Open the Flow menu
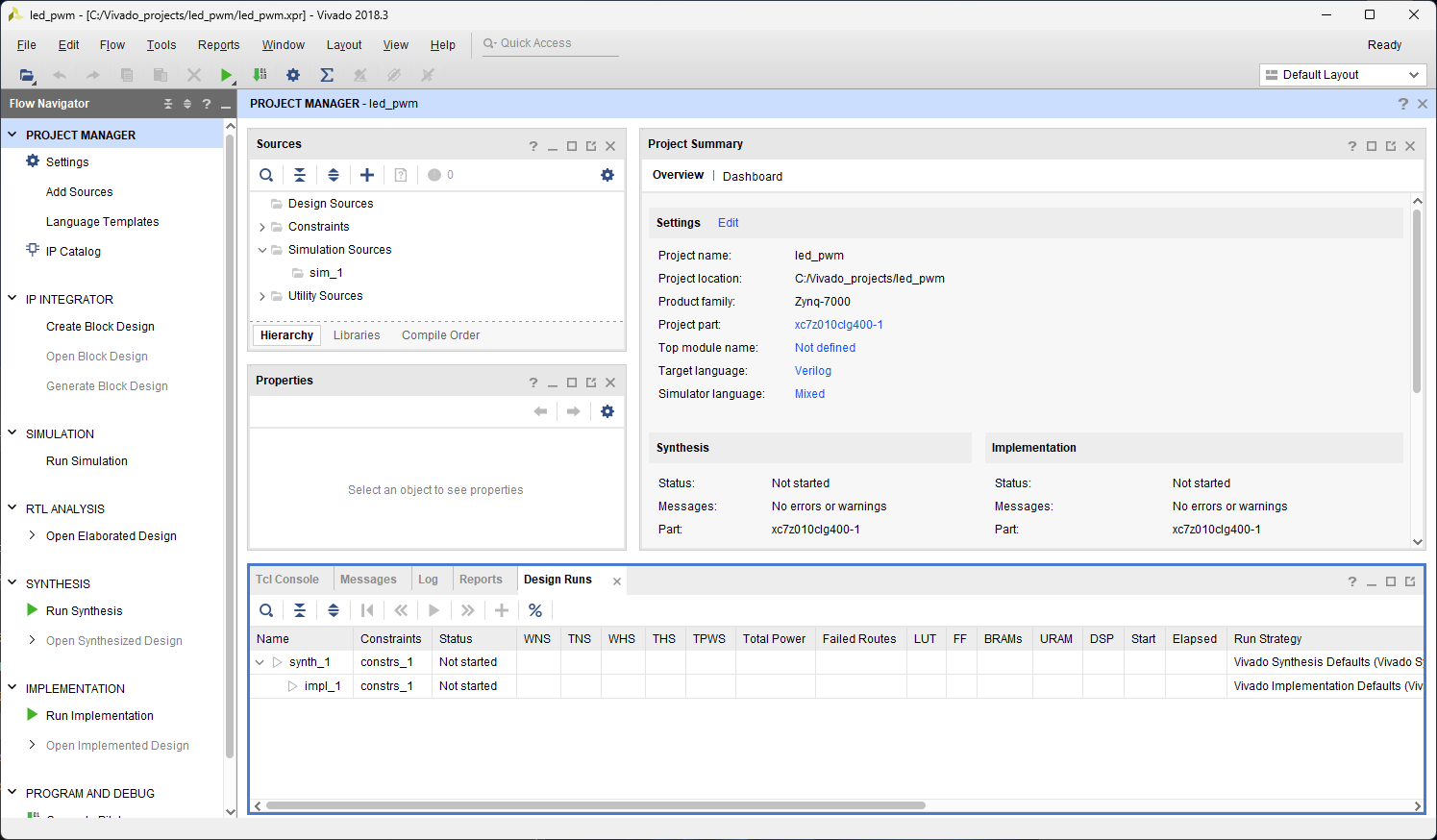 (x=112, y=45)
